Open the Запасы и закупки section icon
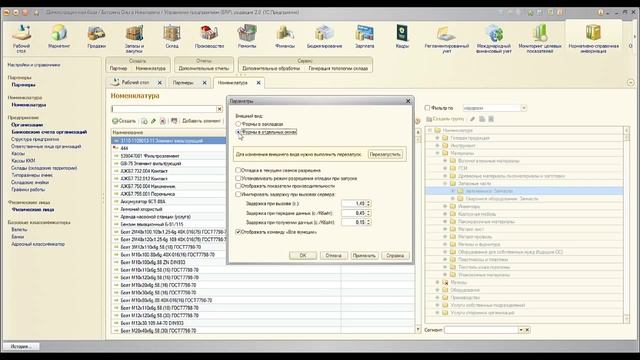Viewport: 640px width, 360px height. click(134, 39)
